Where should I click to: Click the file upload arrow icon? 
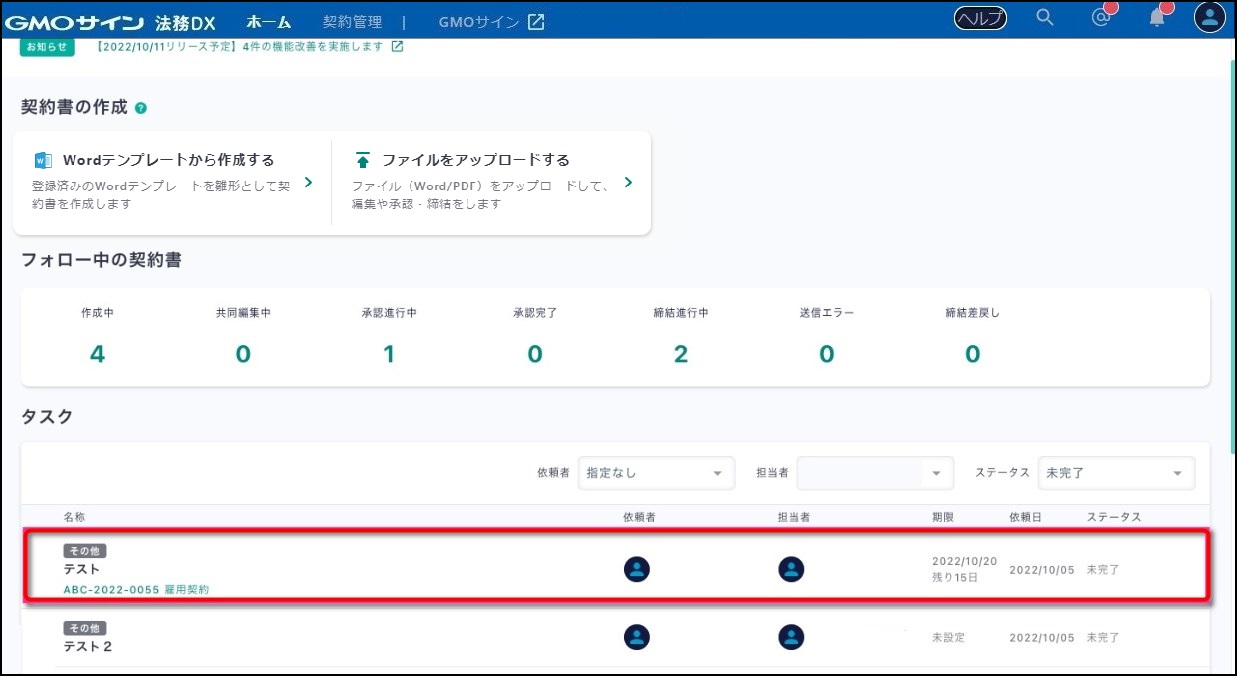click(362, 160)
